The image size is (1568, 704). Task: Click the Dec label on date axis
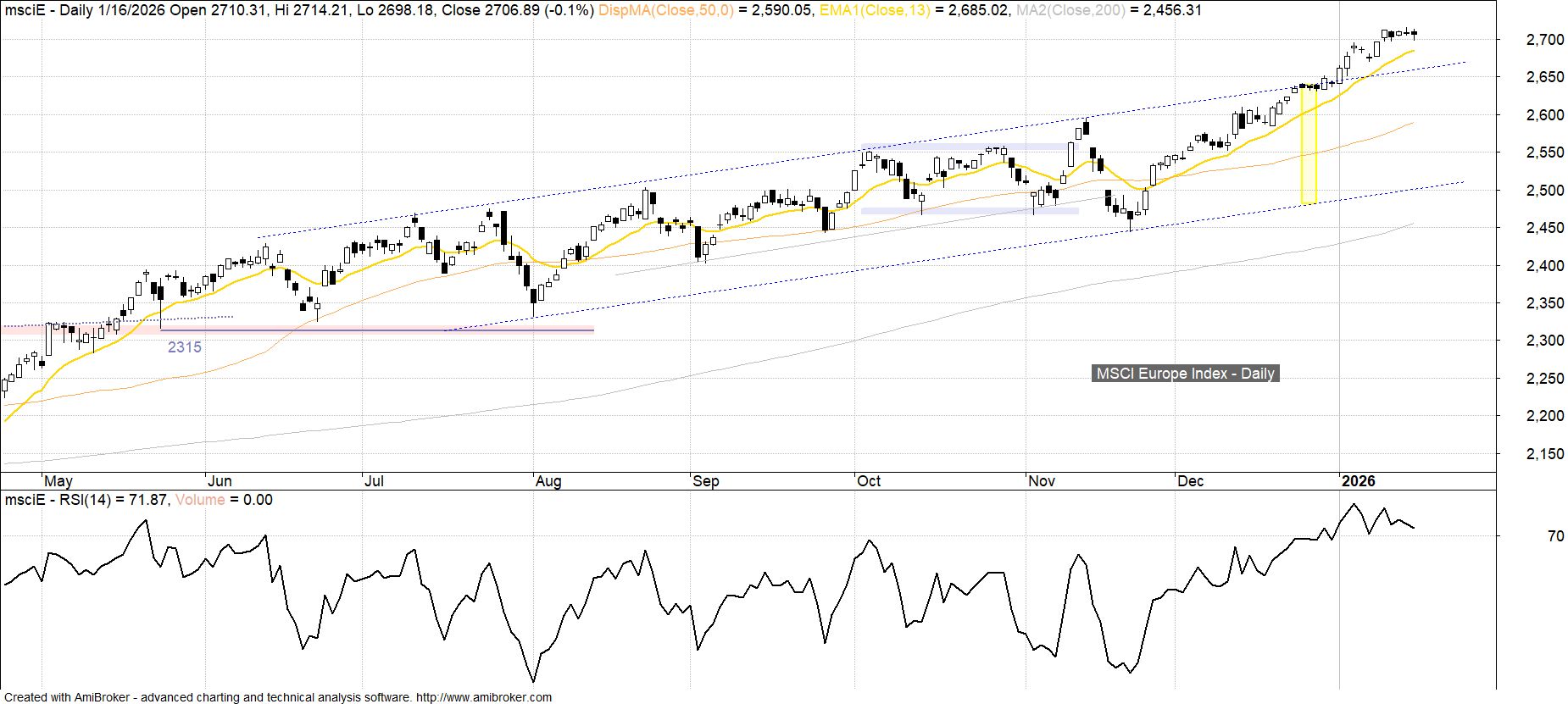click(1190, 481)
